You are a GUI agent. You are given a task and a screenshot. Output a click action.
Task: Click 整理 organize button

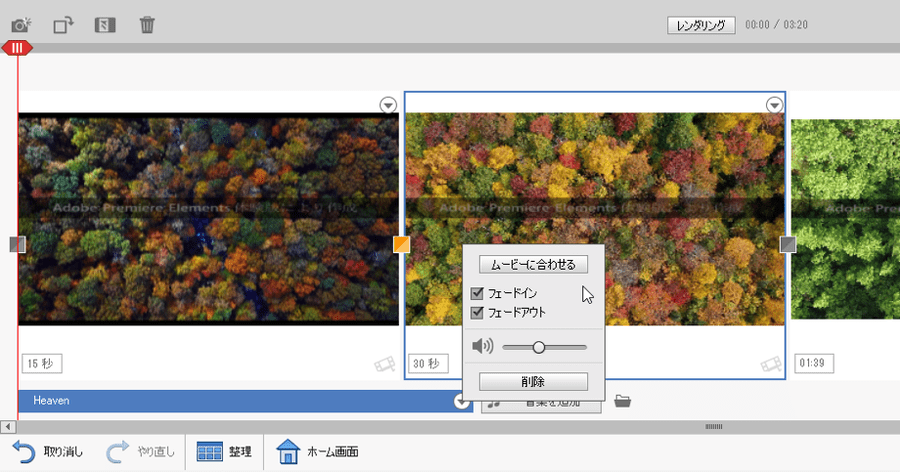click(x=224, y=452)
